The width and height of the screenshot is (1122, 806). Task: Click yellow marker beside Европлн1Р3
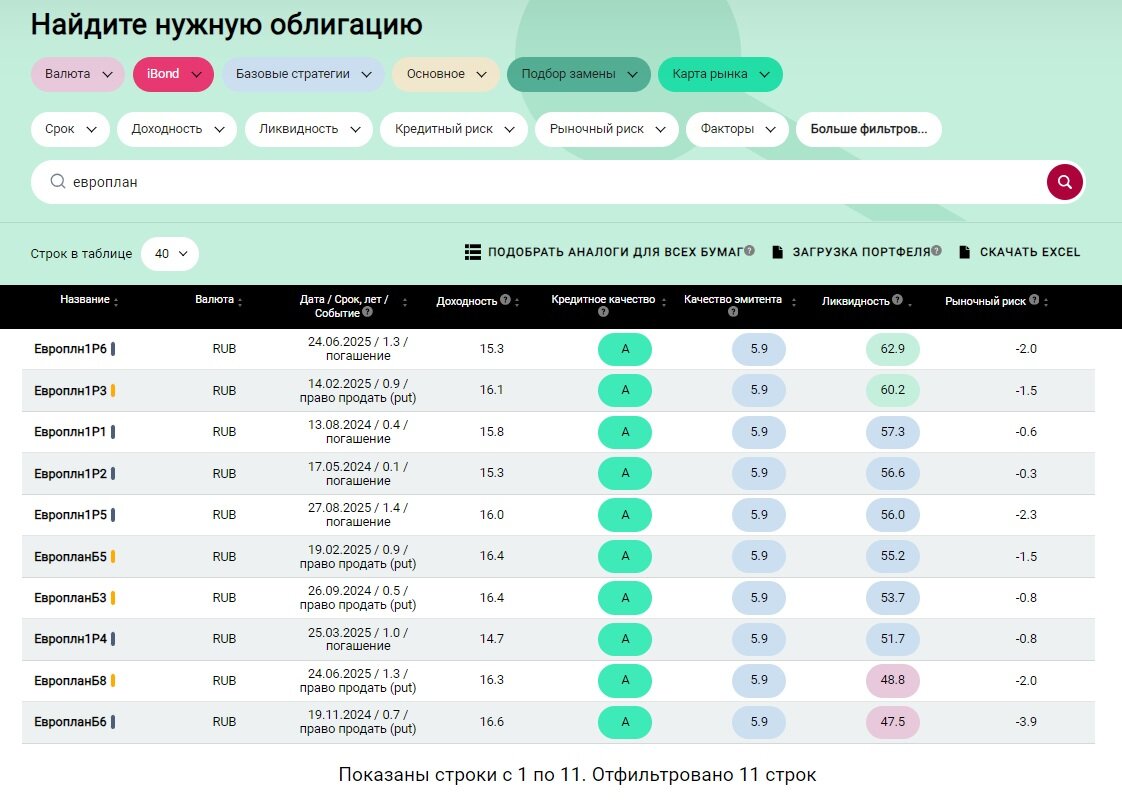(x=113, y=391)
